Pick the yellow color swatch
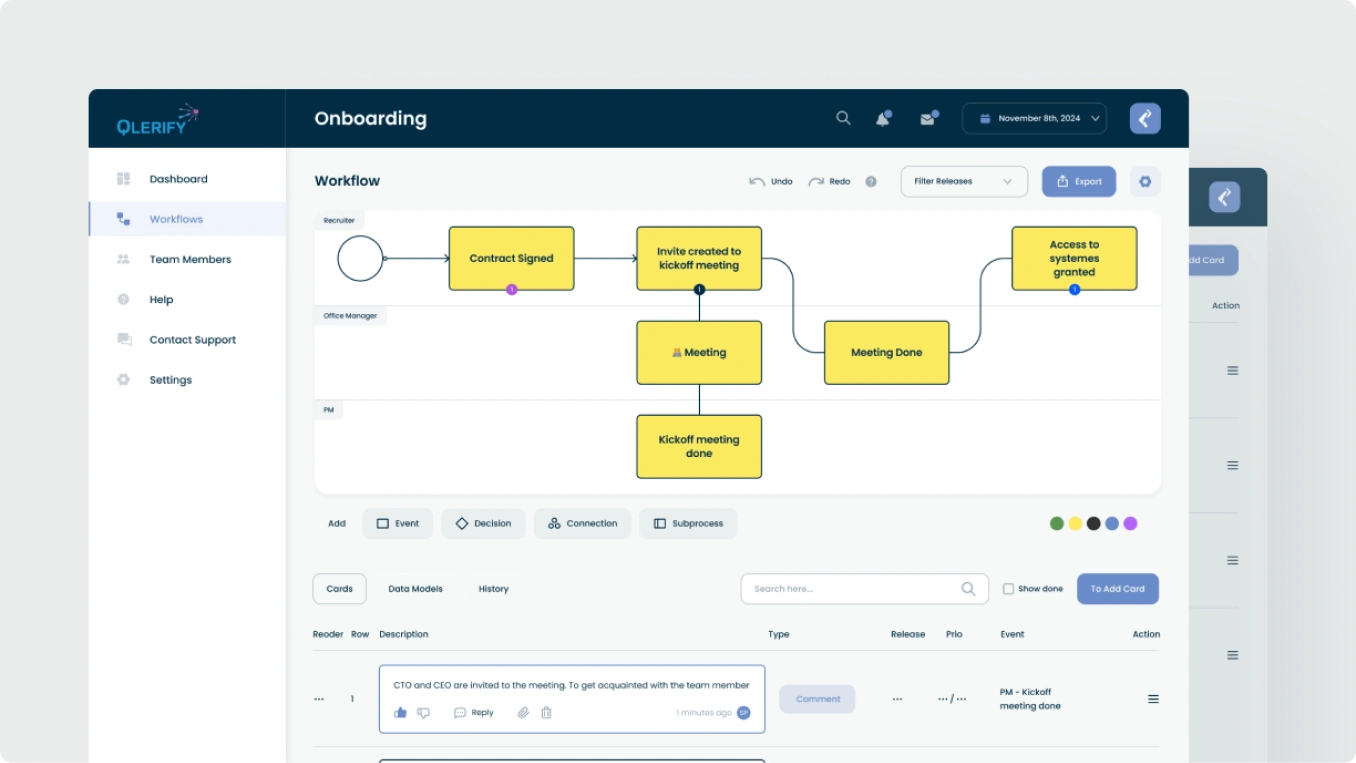The image size is (1356, 763). click(x=1075, y=523)
